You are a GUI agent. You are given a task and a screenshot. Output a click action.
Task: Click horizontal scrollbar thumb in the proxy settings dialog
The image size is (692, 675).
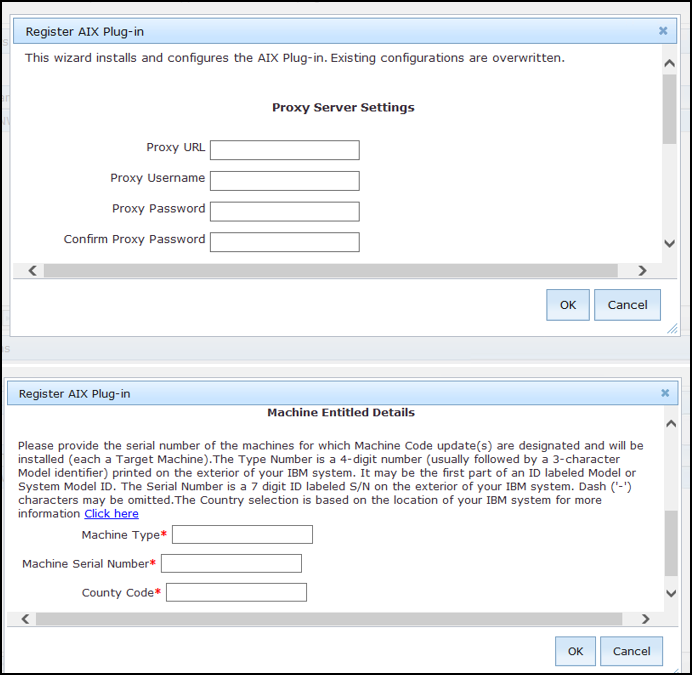(331, 271)
